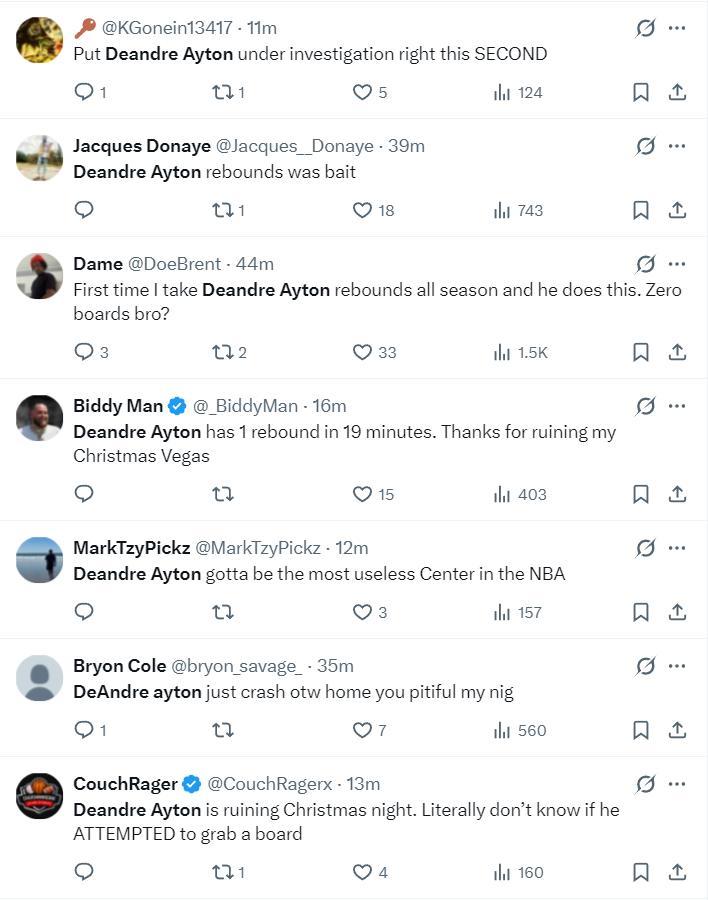Bookmark Biddy Man's Christmas Vegas tweet
Viewport: 708px width, 900px height.
pos(641,494)
